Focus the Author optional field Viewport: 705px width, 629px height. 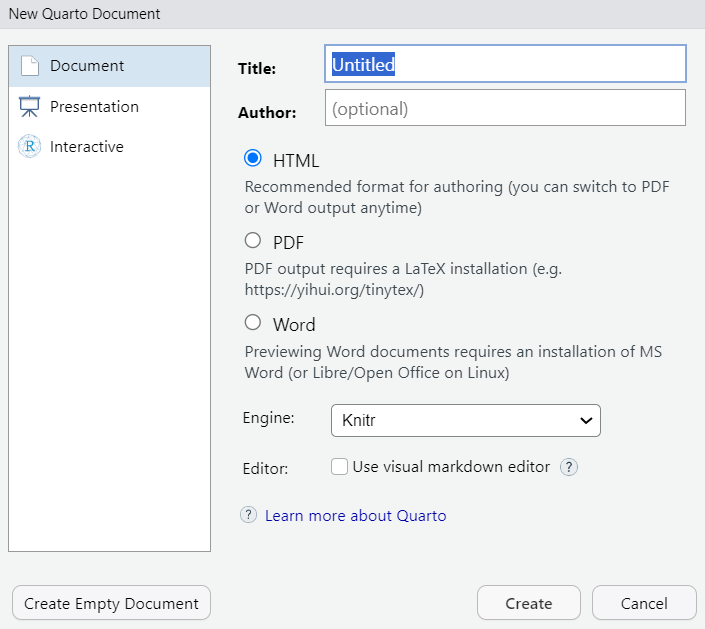coord(505,108)
